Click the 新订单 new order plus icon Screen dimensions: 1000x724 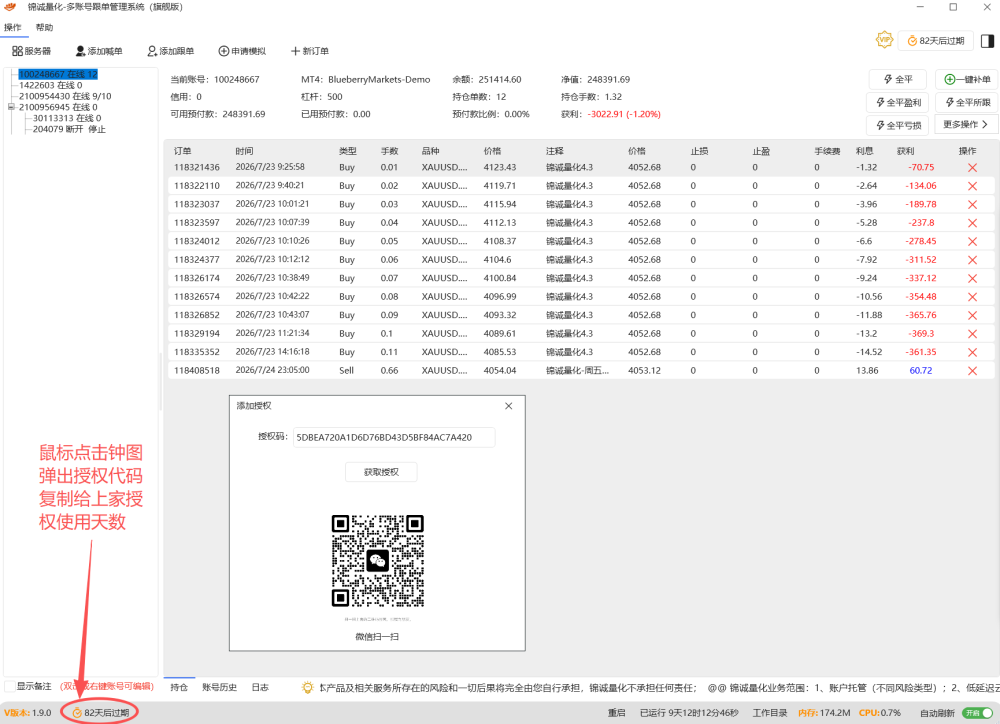[295, 51]
